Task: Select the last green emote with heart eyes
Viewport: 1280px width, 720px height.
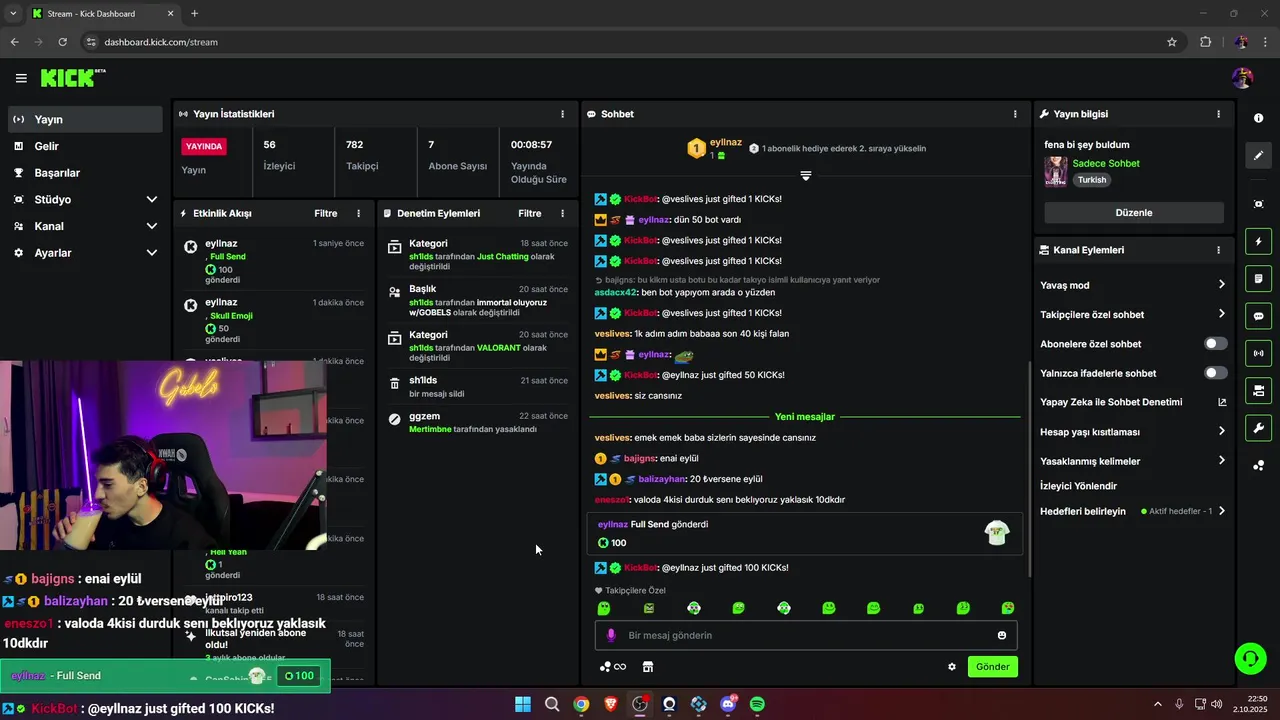Action: click(x=1008, y=608)
